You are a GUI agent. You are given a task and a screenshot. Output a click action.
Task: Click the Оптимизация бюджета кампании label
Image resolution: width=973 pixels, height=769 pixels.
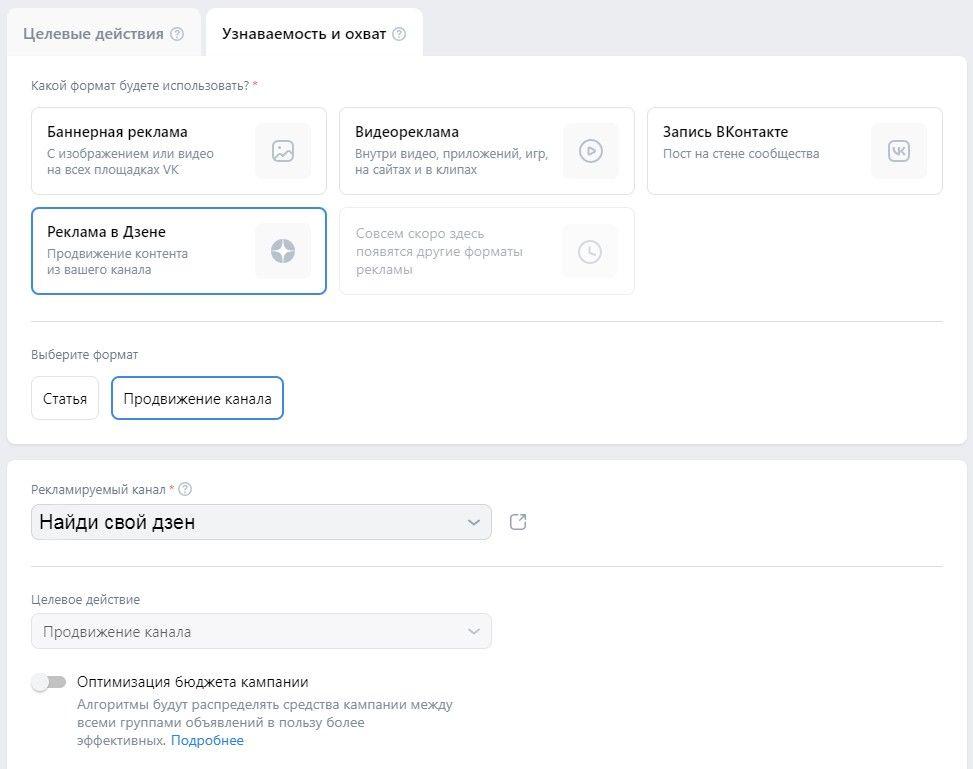pos(193,682)
